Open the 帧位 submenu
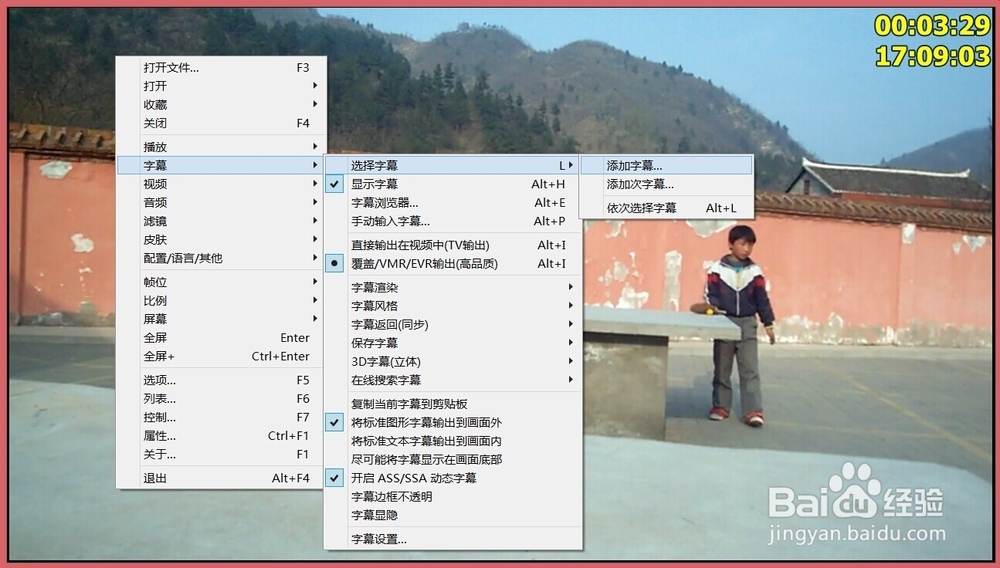 click(221, 282)
